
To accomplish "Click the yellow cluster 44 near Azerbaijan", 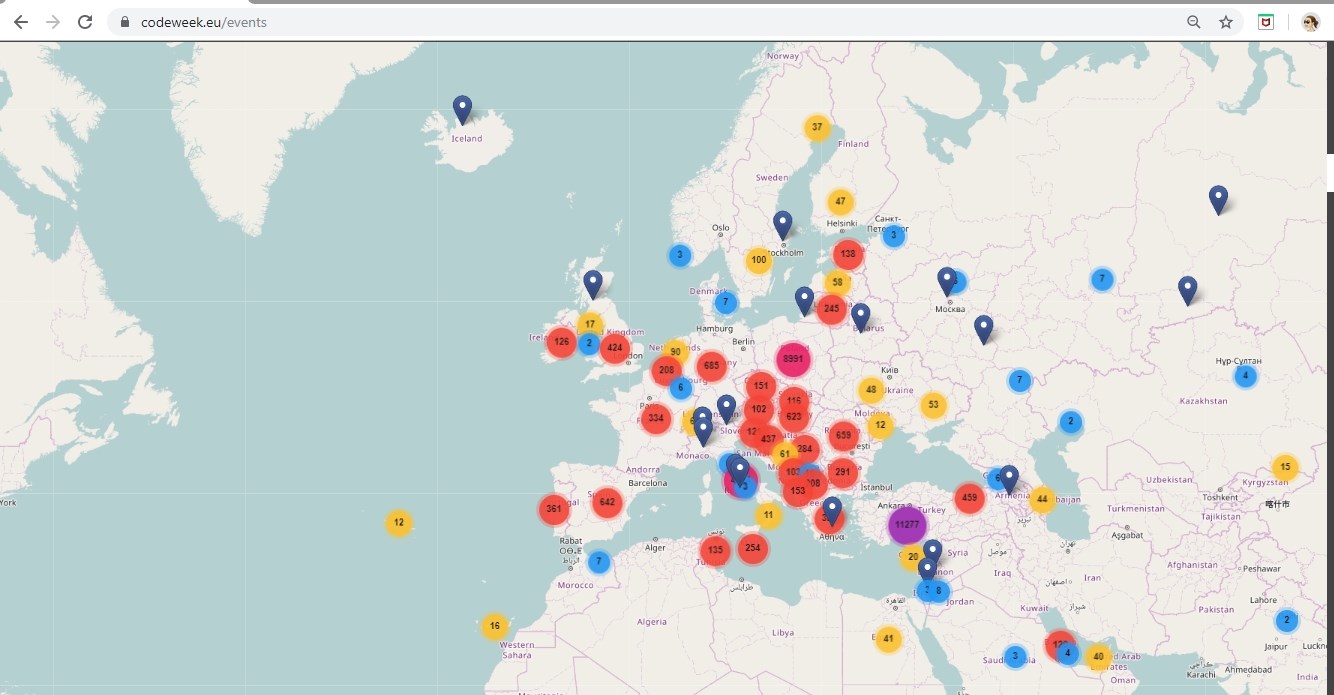I will [1042, 498].
